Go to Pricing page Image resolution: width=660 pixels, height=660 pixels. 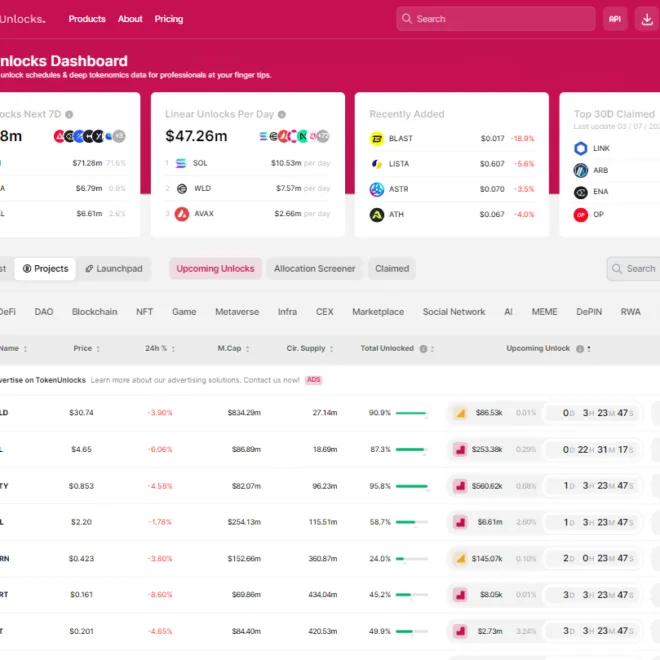(168, 19)
